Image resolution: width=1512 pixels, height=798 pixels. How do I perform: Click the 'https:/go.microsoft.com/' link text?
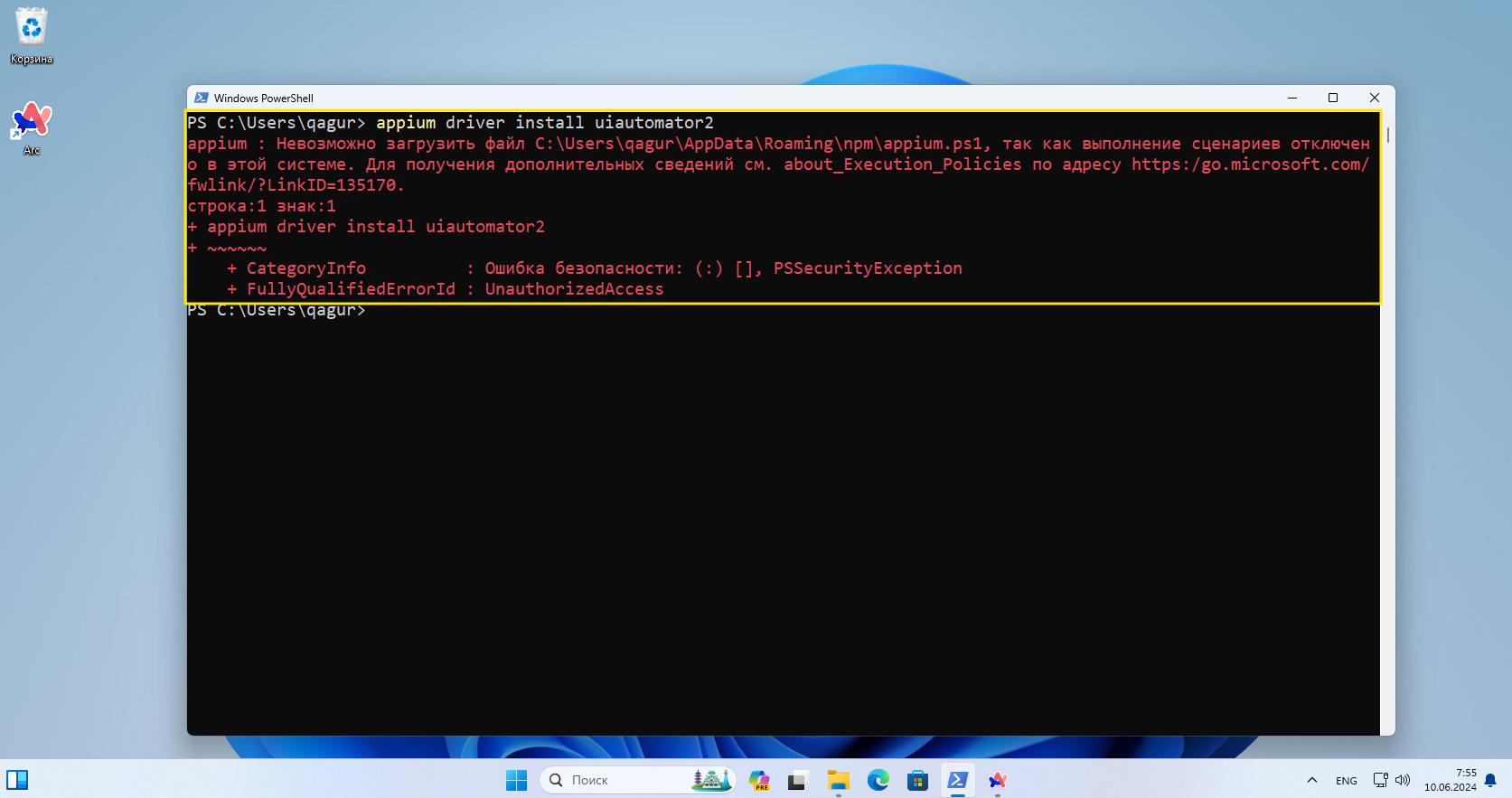pyautogui.click(x=1250, y=164)
